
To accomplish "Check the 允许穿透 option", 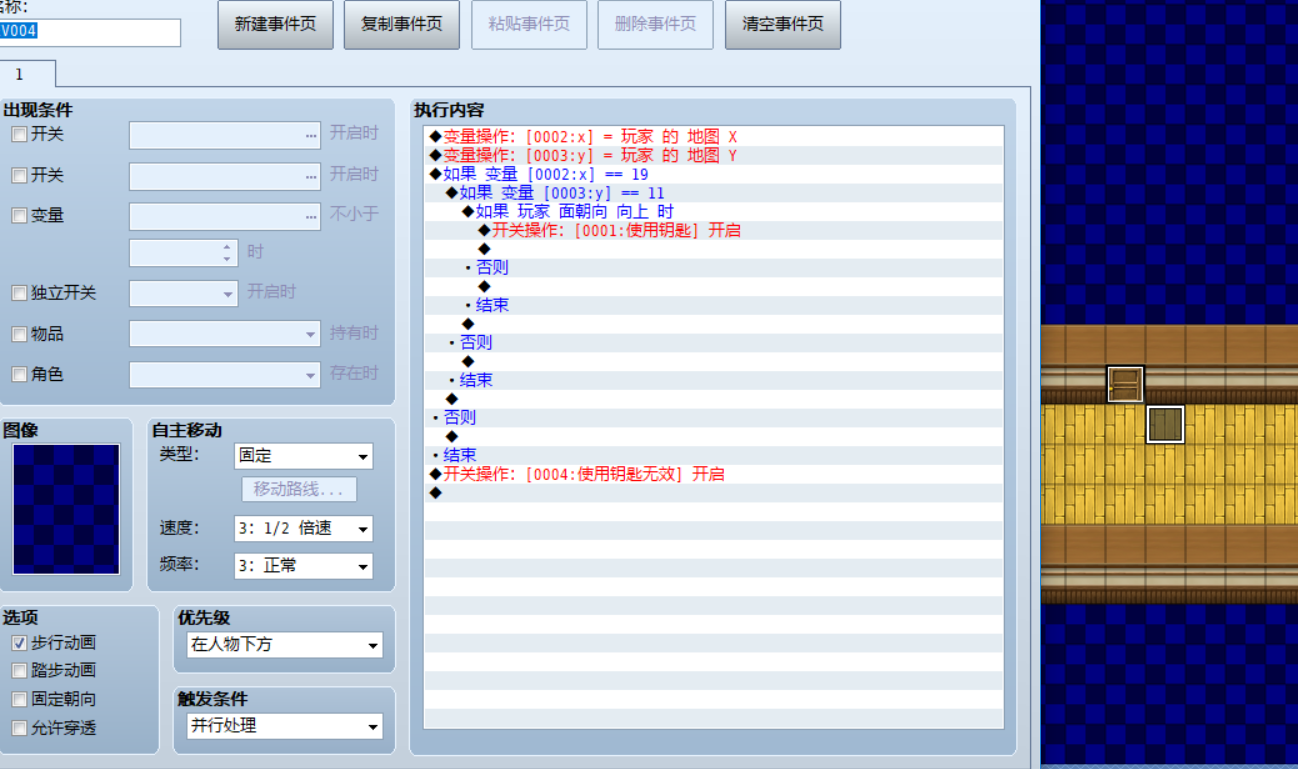I will (x=19, y=728).
